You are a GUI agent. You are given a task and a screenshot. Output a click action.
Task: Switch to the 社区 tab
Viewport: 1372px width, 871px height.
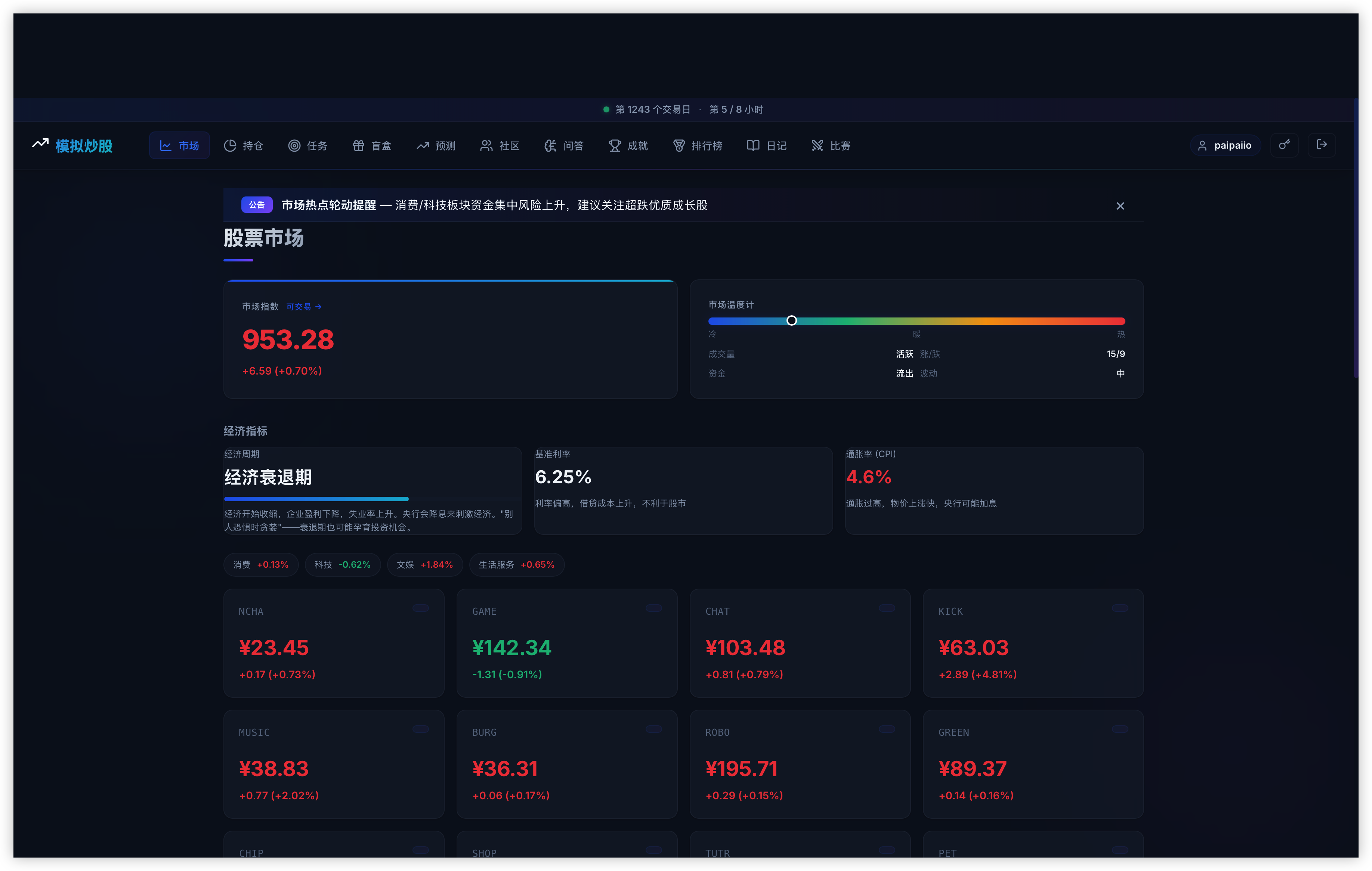[500, 146]
